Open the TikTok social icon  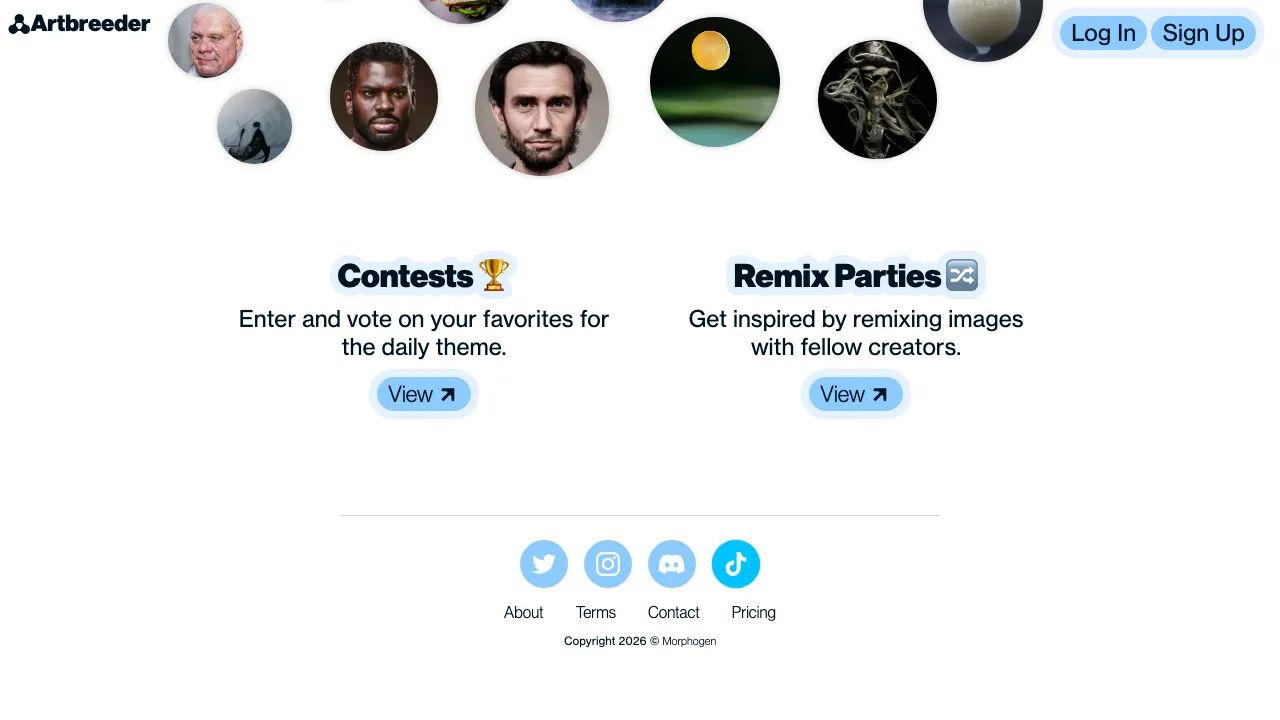click(736, 564)
